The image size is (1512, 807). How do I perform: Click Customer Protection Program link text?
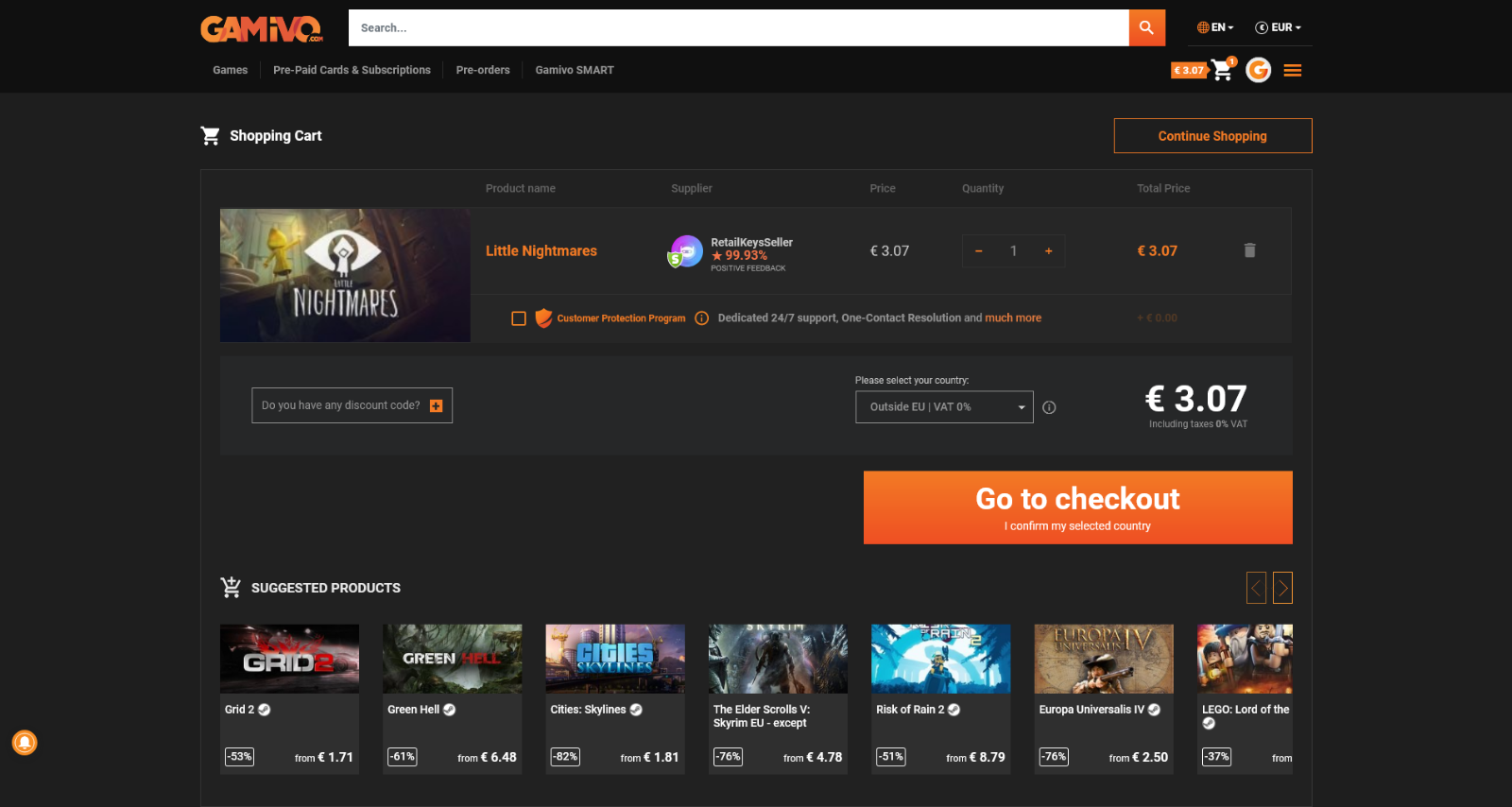(621, 318)
